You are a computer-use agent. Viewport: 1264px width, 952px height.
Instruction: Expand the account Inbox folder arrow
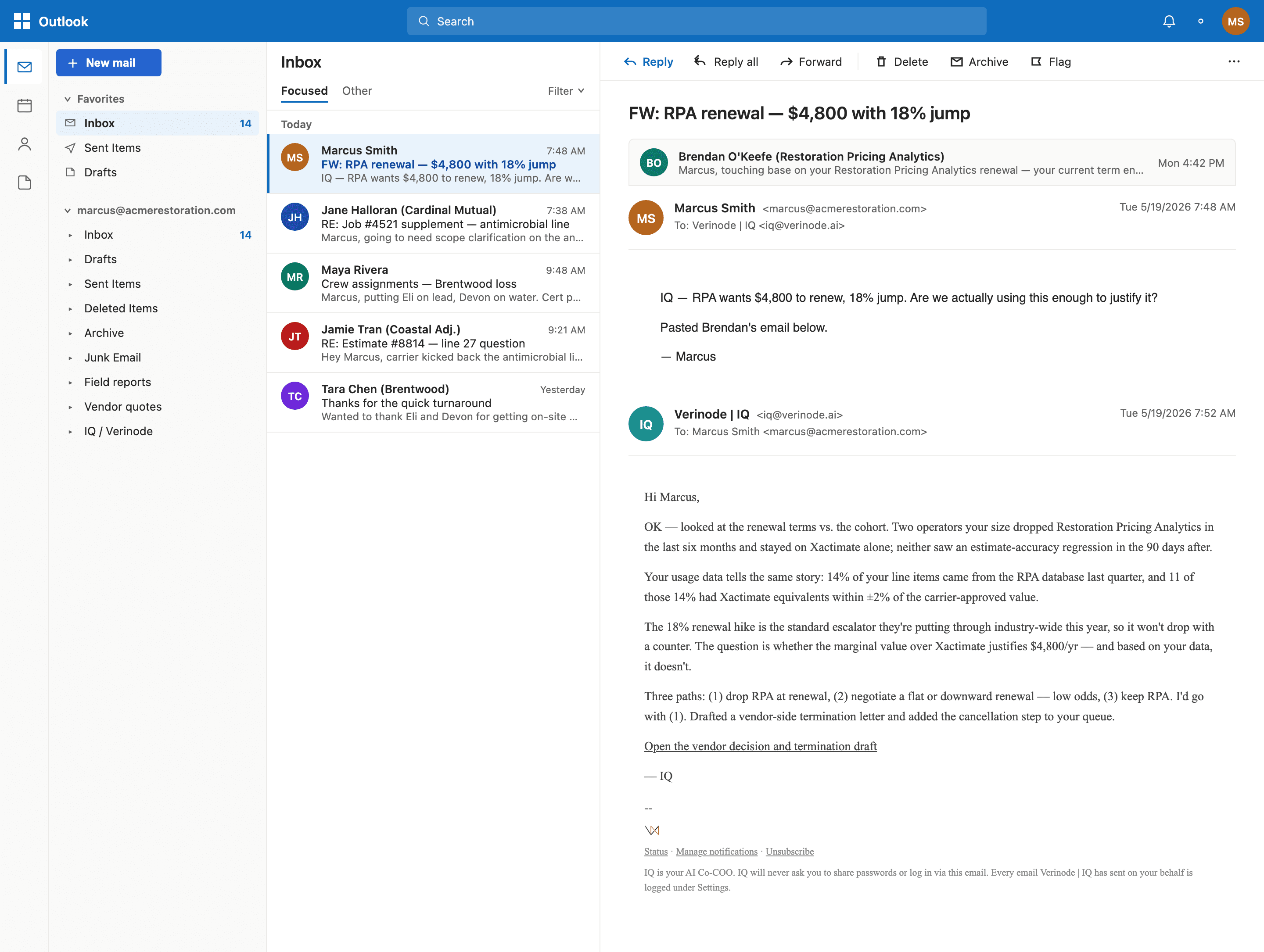click(x=70, y=235)
